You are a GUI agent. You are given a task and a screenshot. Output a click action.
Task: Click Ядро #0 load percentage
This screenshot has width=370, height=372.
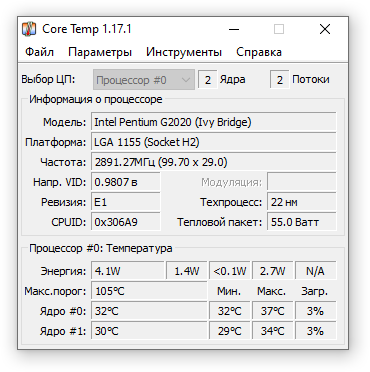(x=316, y=311)
